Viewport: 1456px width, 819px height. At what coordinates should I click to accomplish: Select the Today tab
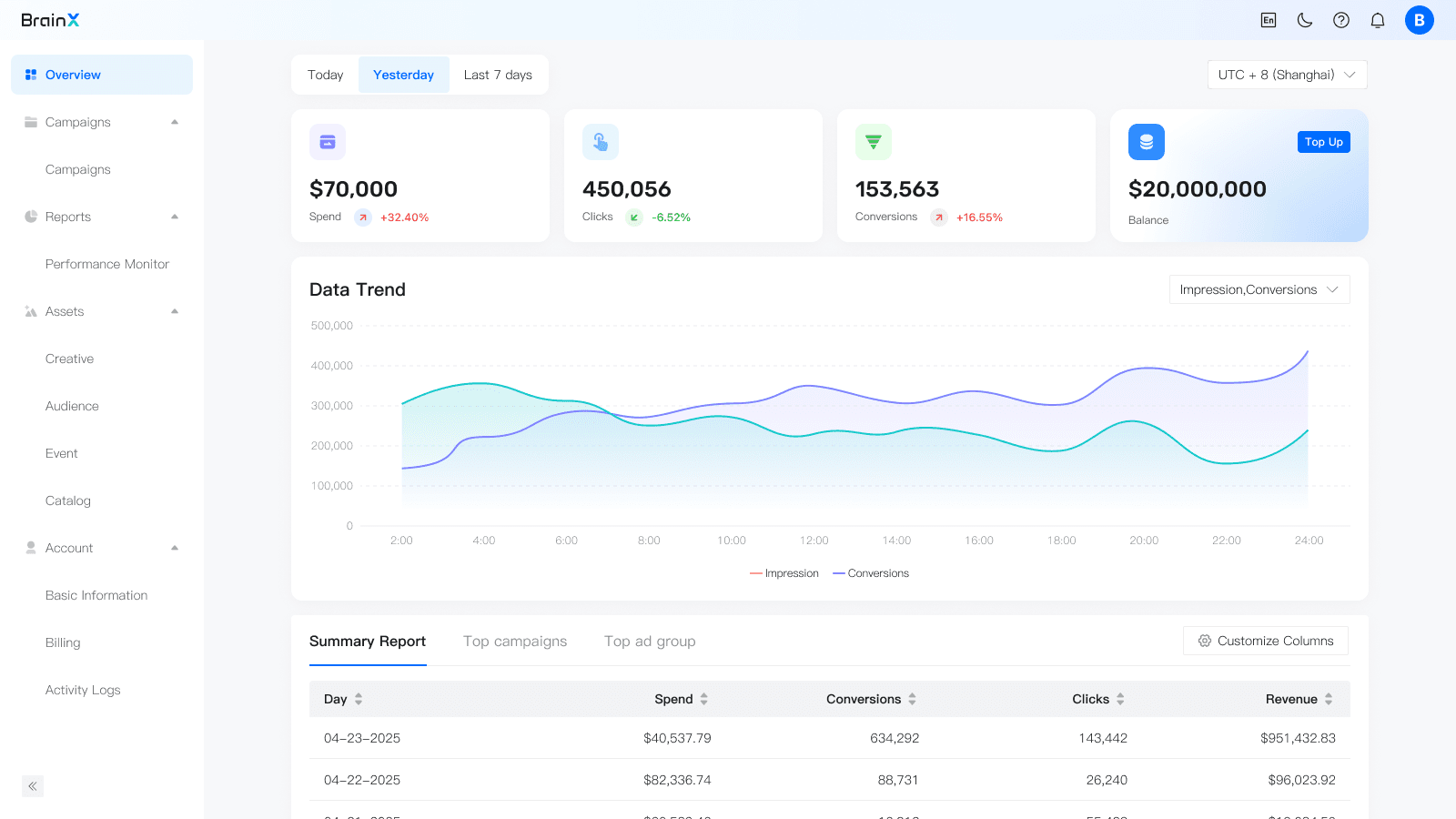(325, 75)
